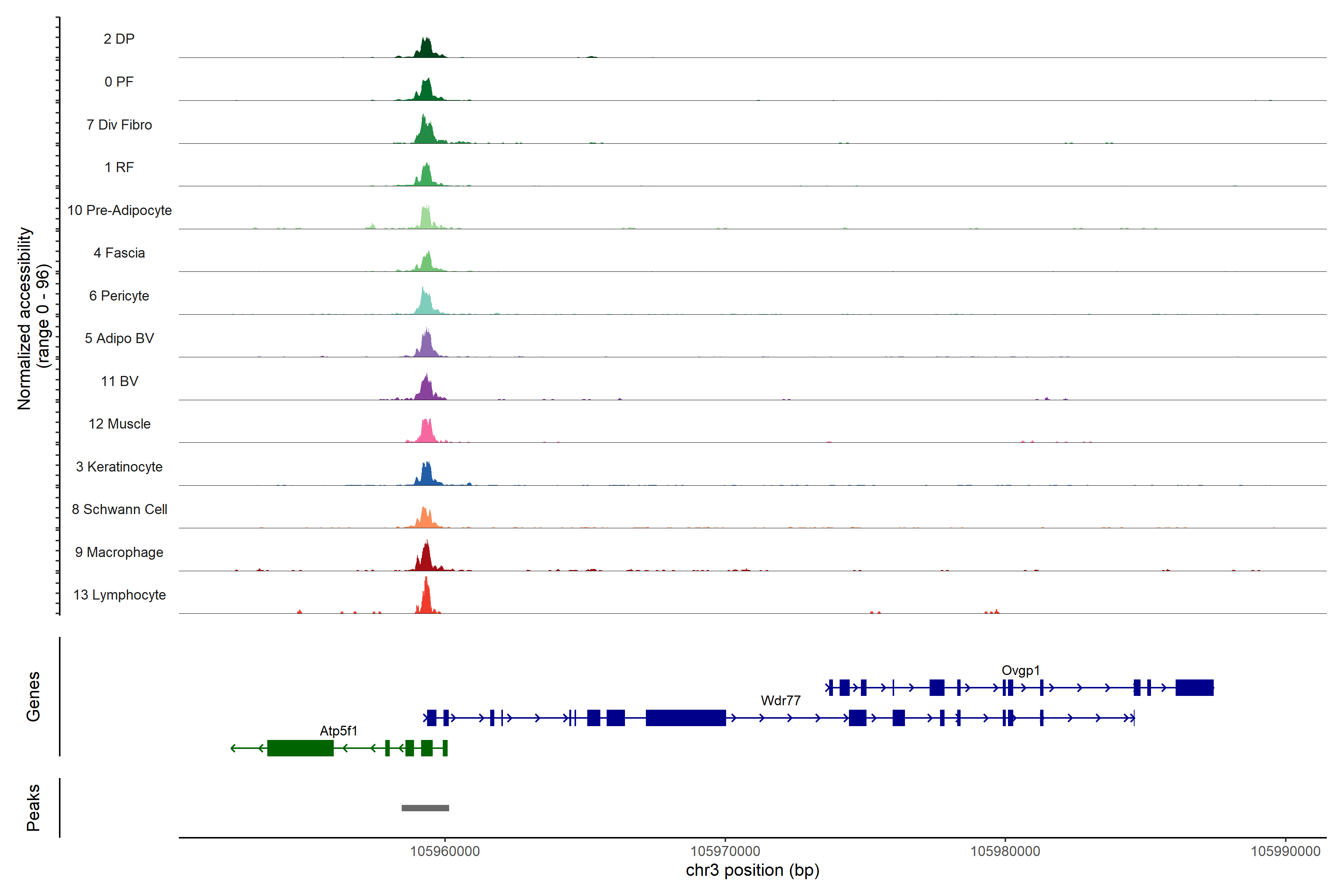The width and height of the screenshot is (1344, 896).
Task: Click the Genes panel label
Action: 33,696
